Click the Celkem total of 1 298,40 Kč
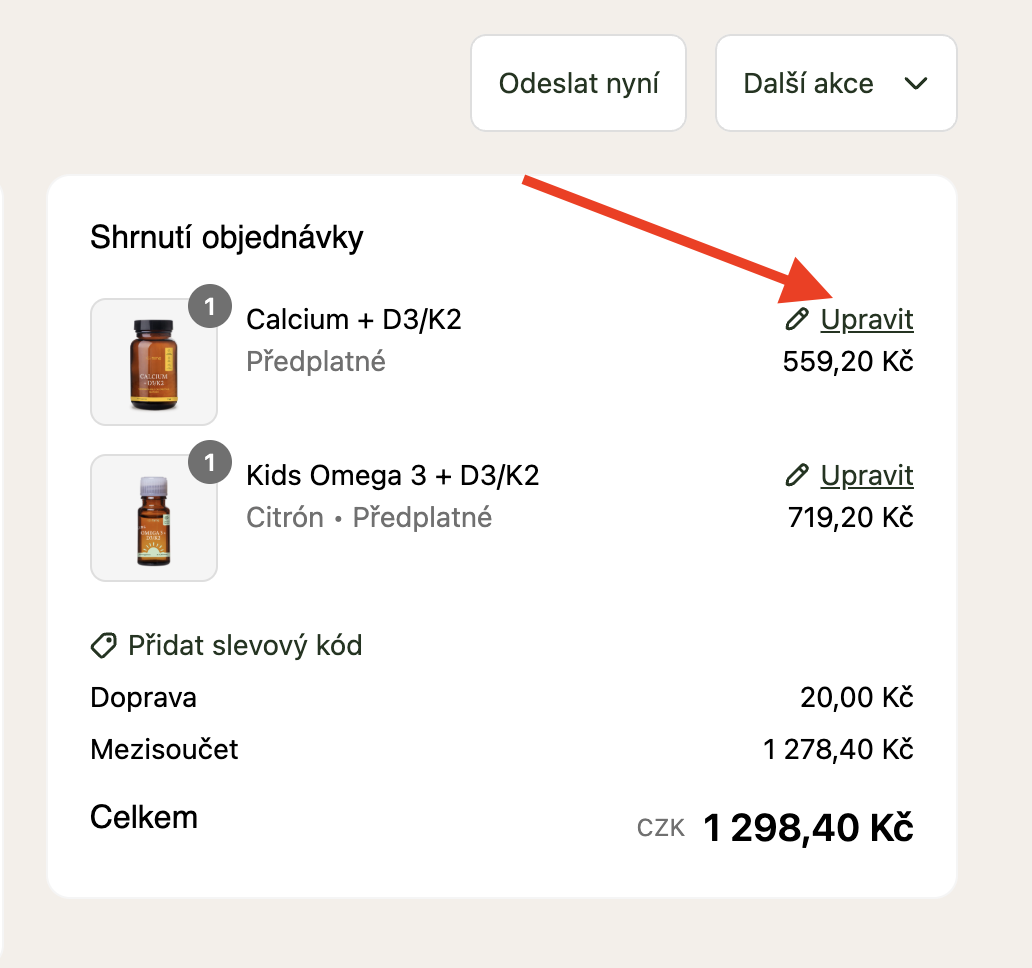The width and height of the screenshot is (1032, 968). 808,828
